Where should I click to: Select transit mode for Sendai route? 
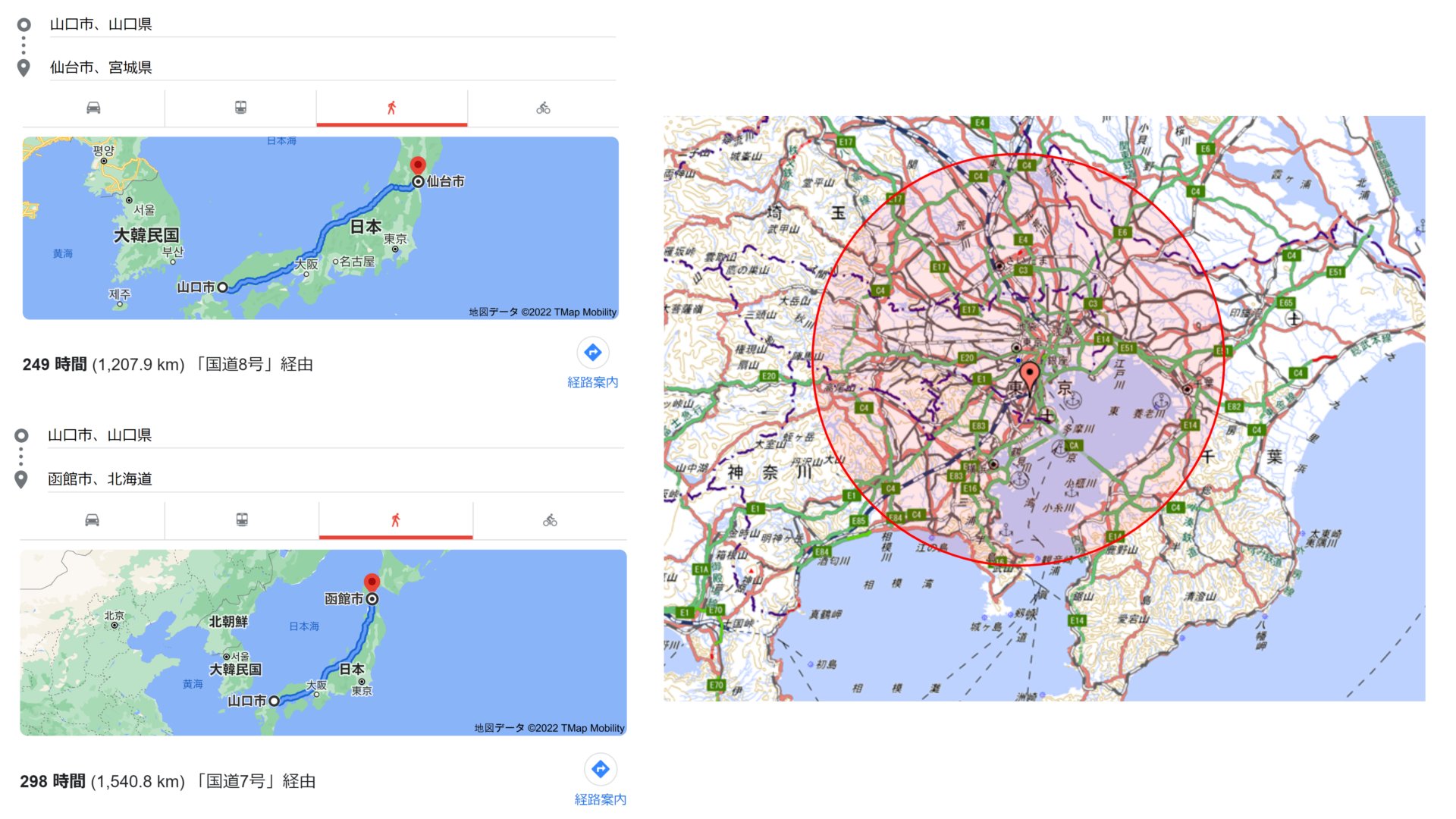coord(240,108)
